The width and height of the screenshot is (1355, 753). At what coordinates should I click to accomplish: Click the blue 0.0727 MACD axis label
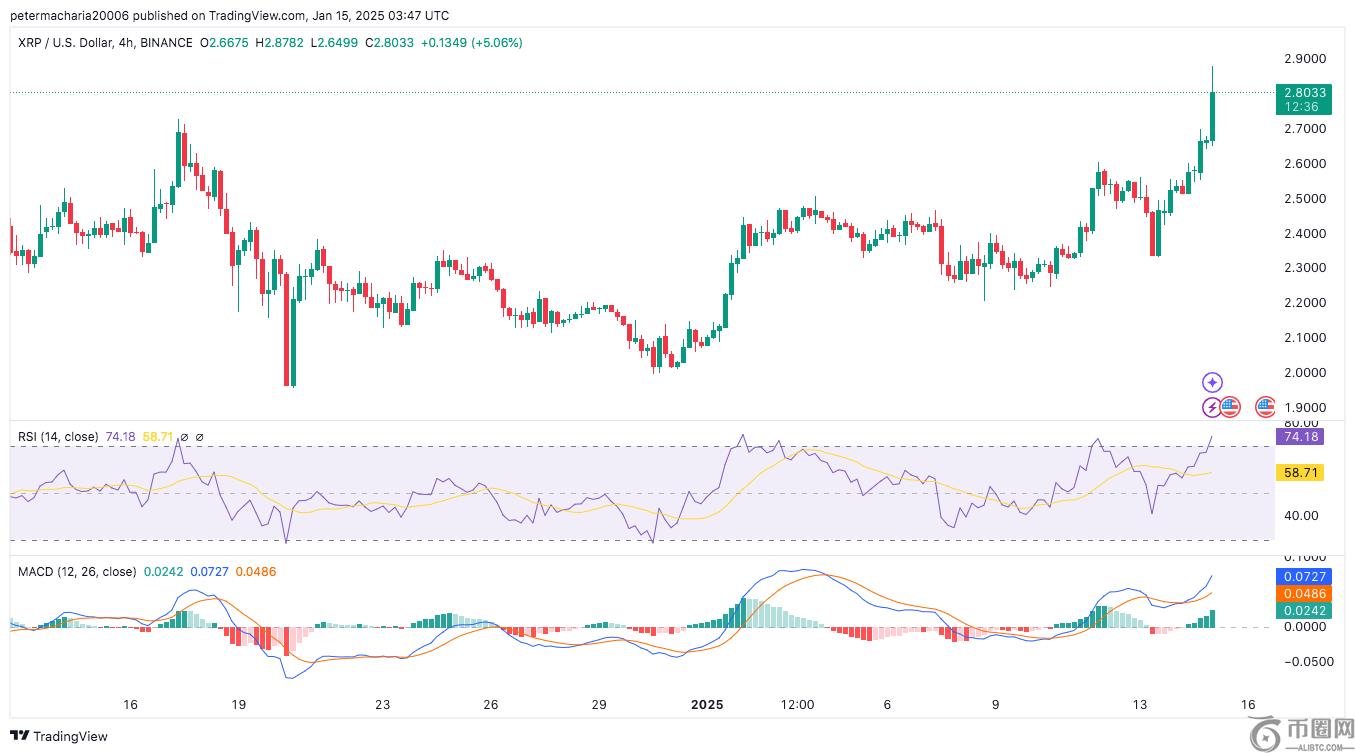click(x=1303, y=577)
